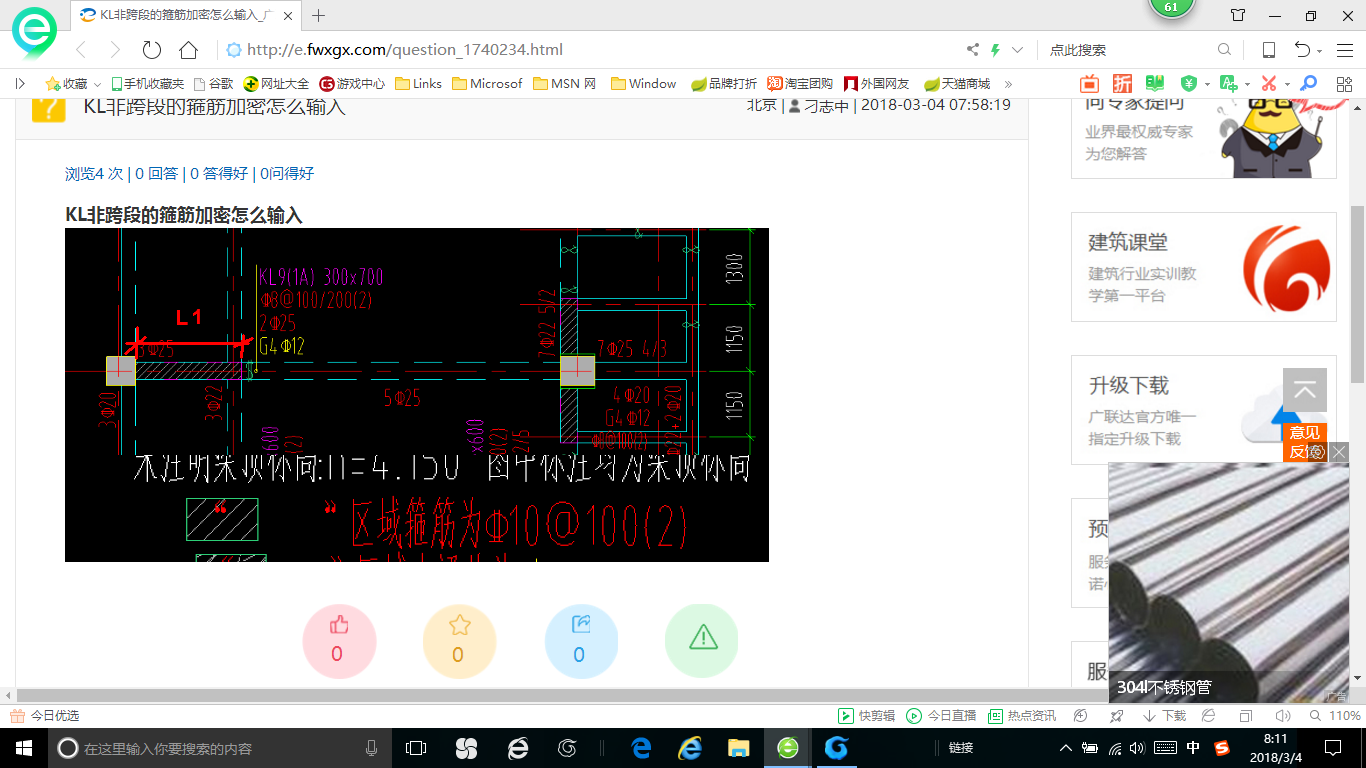Open the 谷歌 bookmark

(x=214, y=84)
